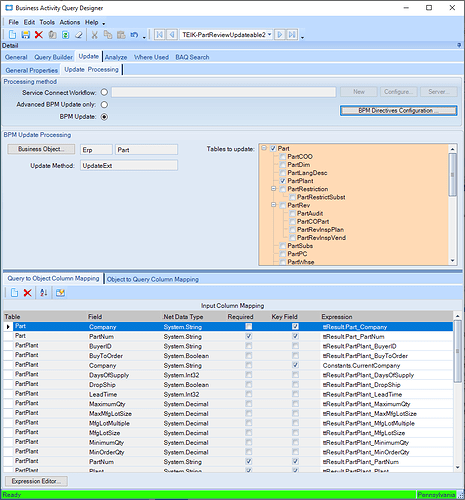Open the Expression Editor button
465x500 pixels.
pos(36,481)
